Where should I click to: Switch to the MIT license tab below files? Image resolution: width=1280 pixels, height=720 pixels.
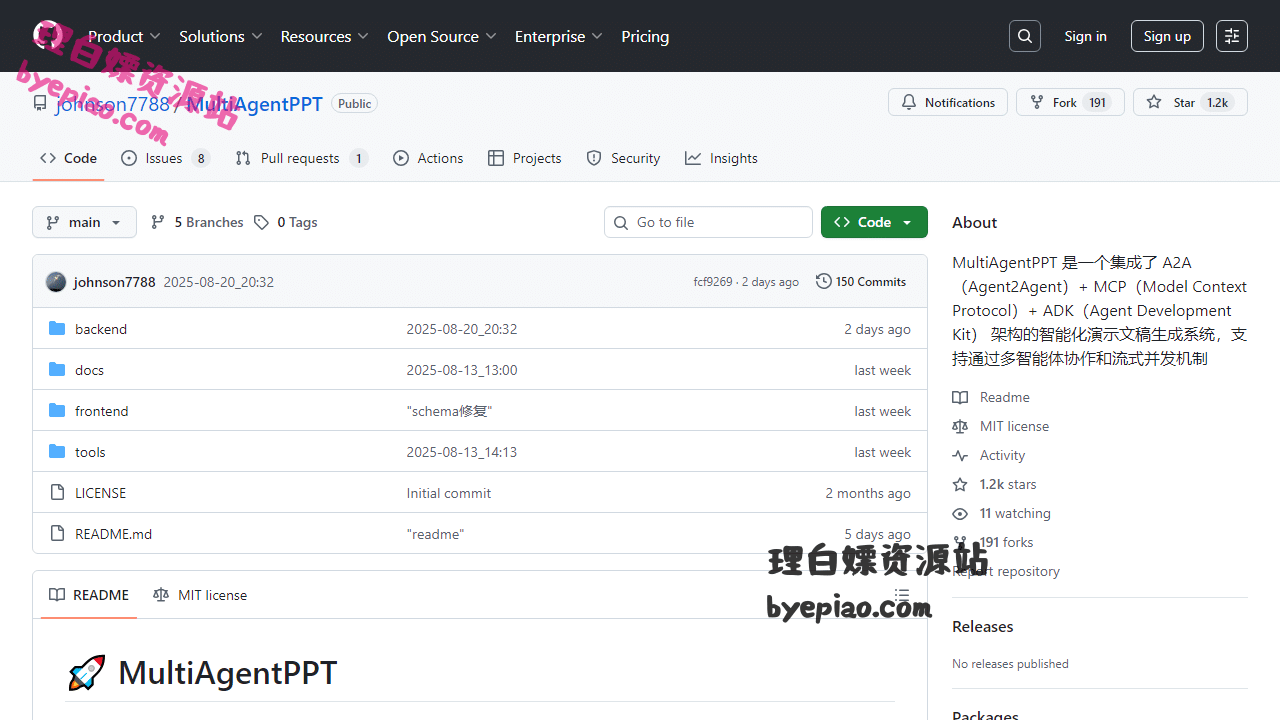[200, 595]
